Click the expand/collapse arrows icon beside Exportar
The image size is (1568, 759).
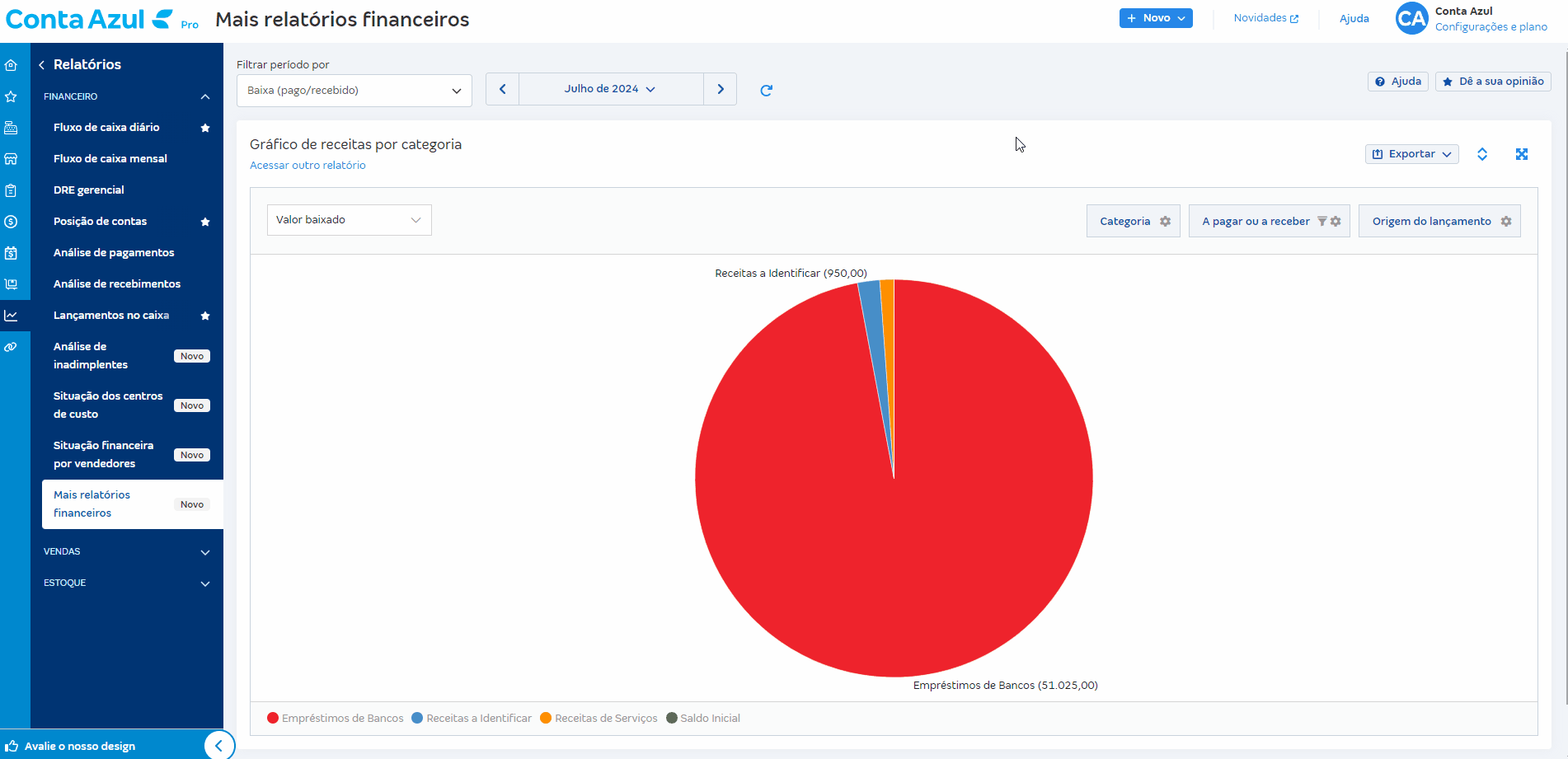[x=1481, y=154]
